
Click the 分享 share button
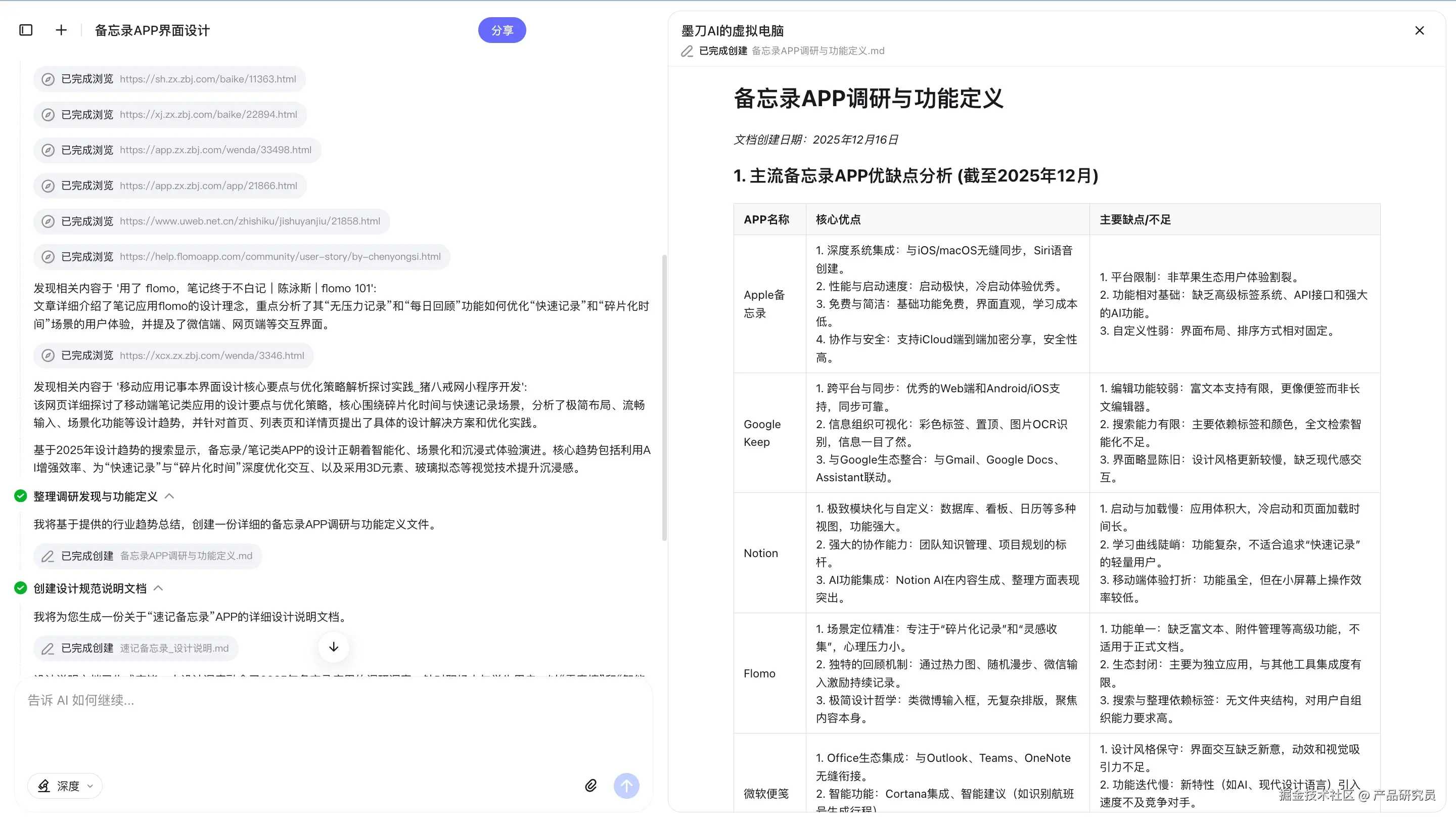pos(502,30)
